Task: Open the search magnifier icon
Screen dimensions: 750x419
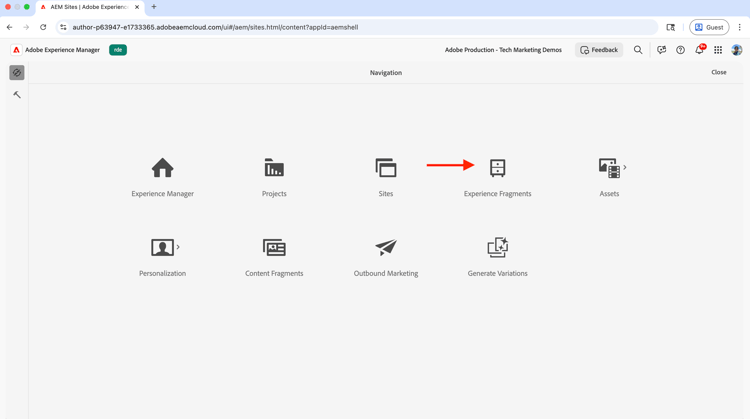Action: (x=638, y=50)
